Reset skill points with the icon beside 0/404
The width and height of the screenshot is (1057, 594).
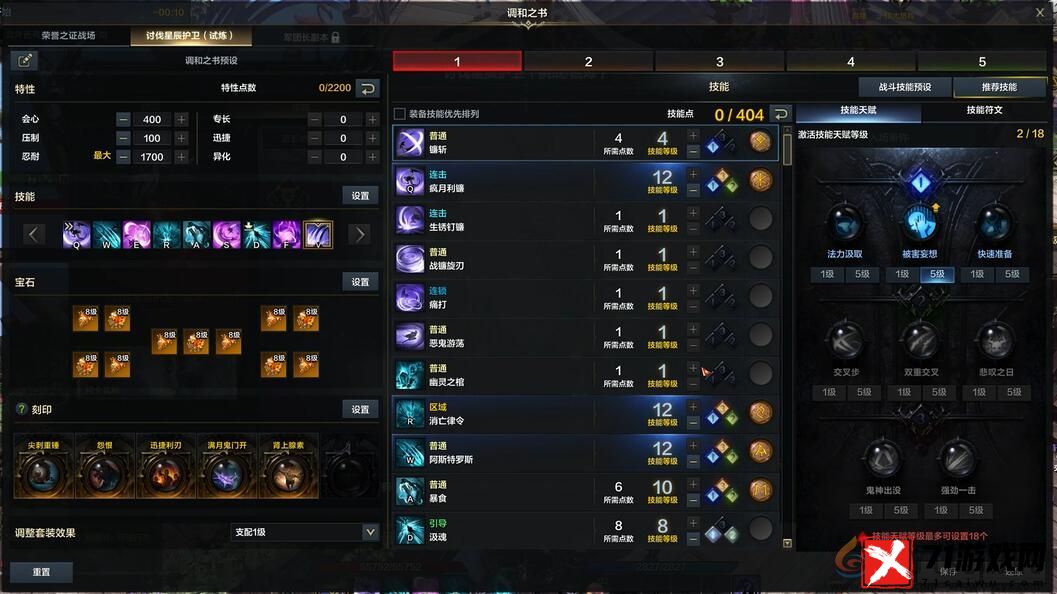pyautogui.click(x=780, y=114)
